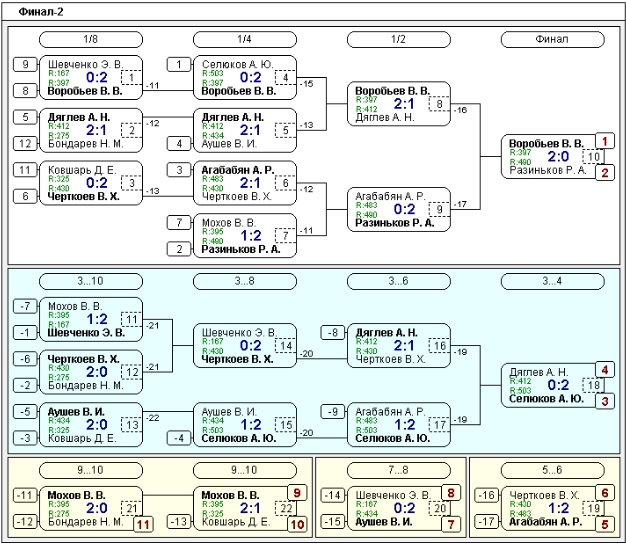This screenshot has width=626, height=544.
Task: Select the dashed match number 14 box
Action: [x=285, y=346]
